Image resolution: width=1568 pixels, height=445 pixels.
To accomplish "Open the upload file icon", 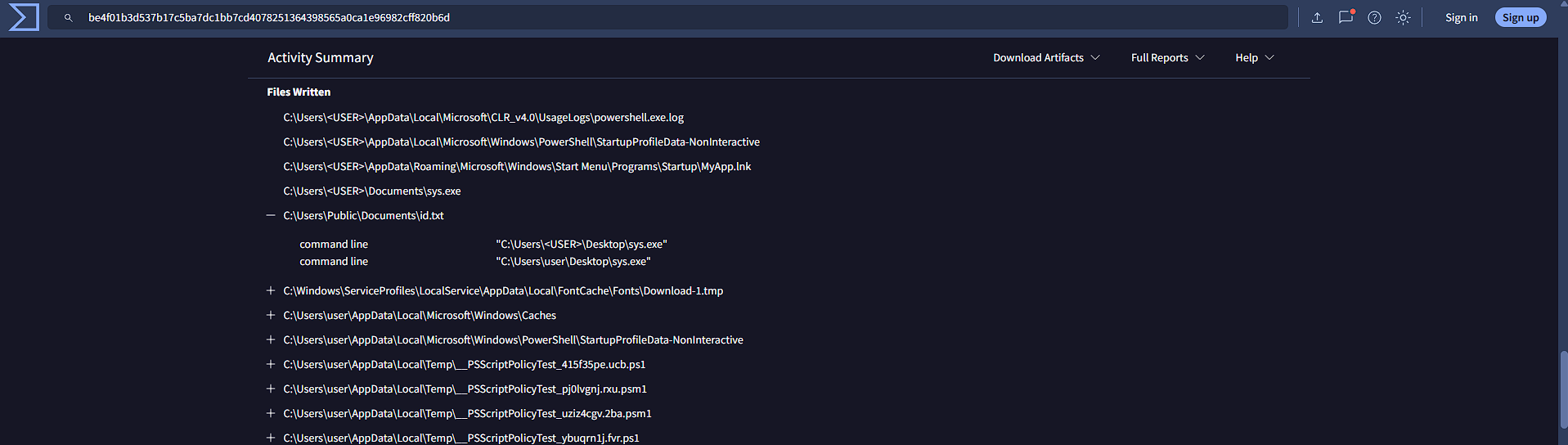I will [1317, 17].
